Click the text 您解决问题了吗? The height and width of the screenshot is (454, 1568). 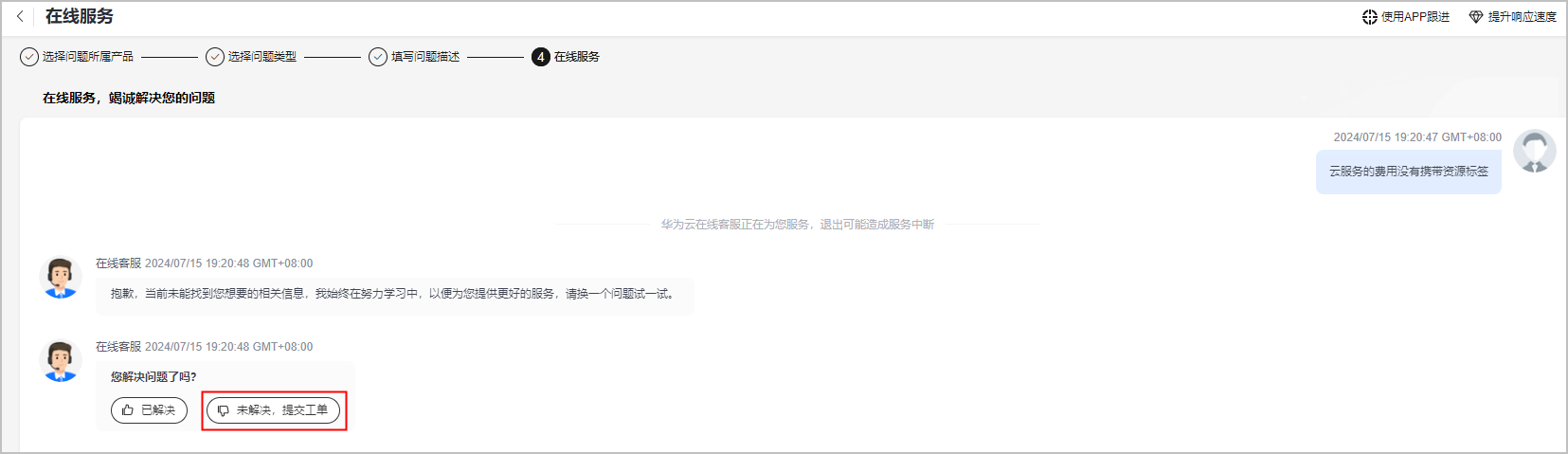[153, 377]
